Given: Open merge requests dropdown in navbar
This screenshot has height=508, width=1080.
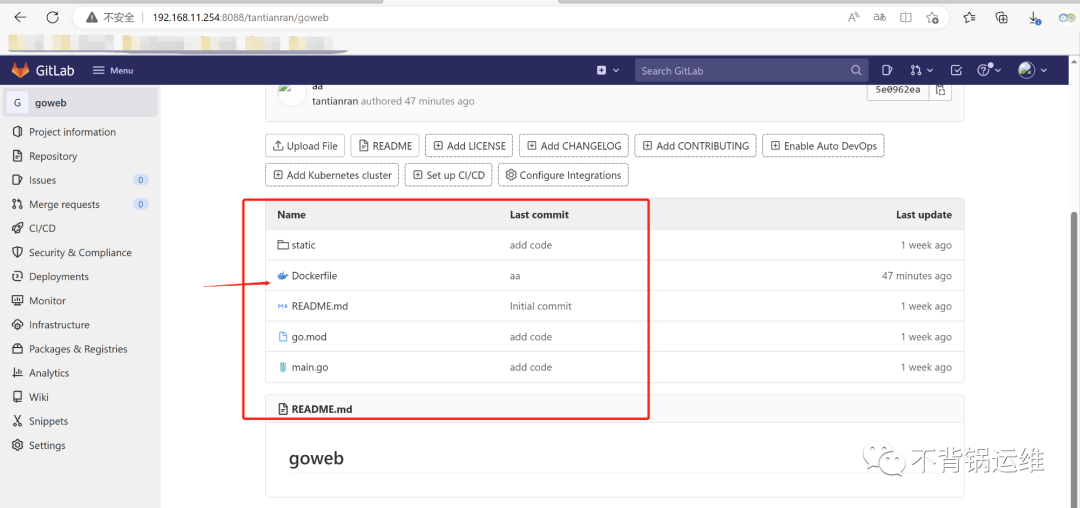Looking at the screenshot, I should [922, 70].
